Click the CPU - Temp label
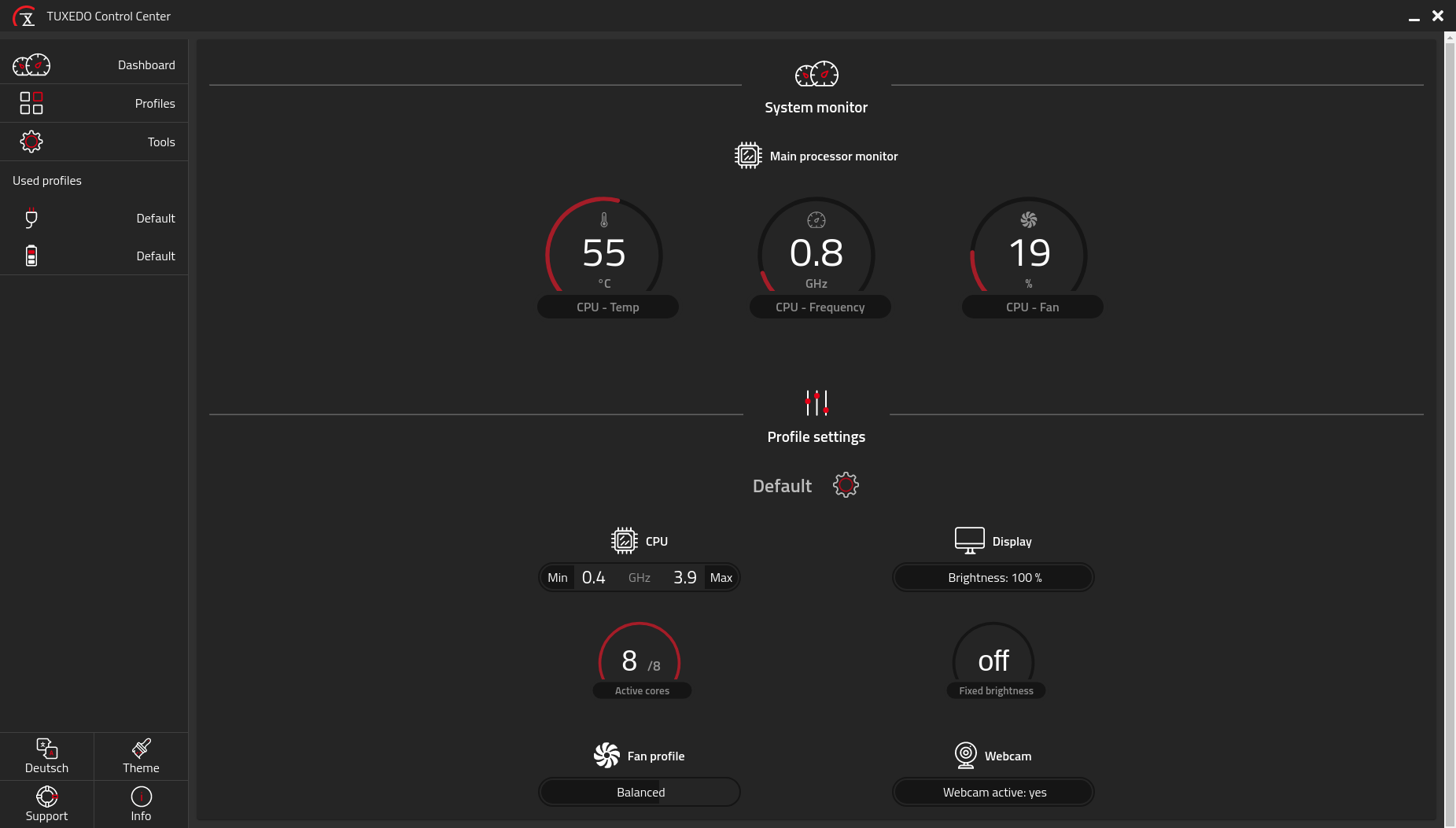The width and height of the screenshot is (1456, 828). click(608, 307)
